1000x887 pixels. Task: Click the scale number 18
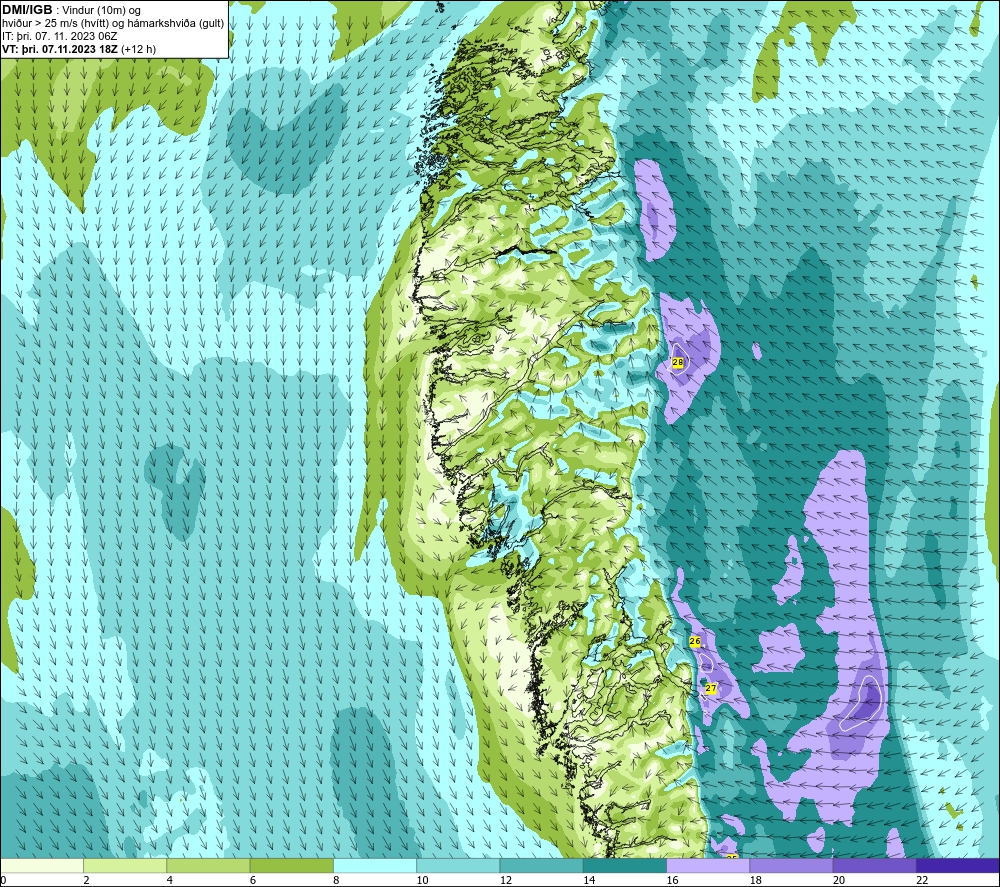click(756, 881)
